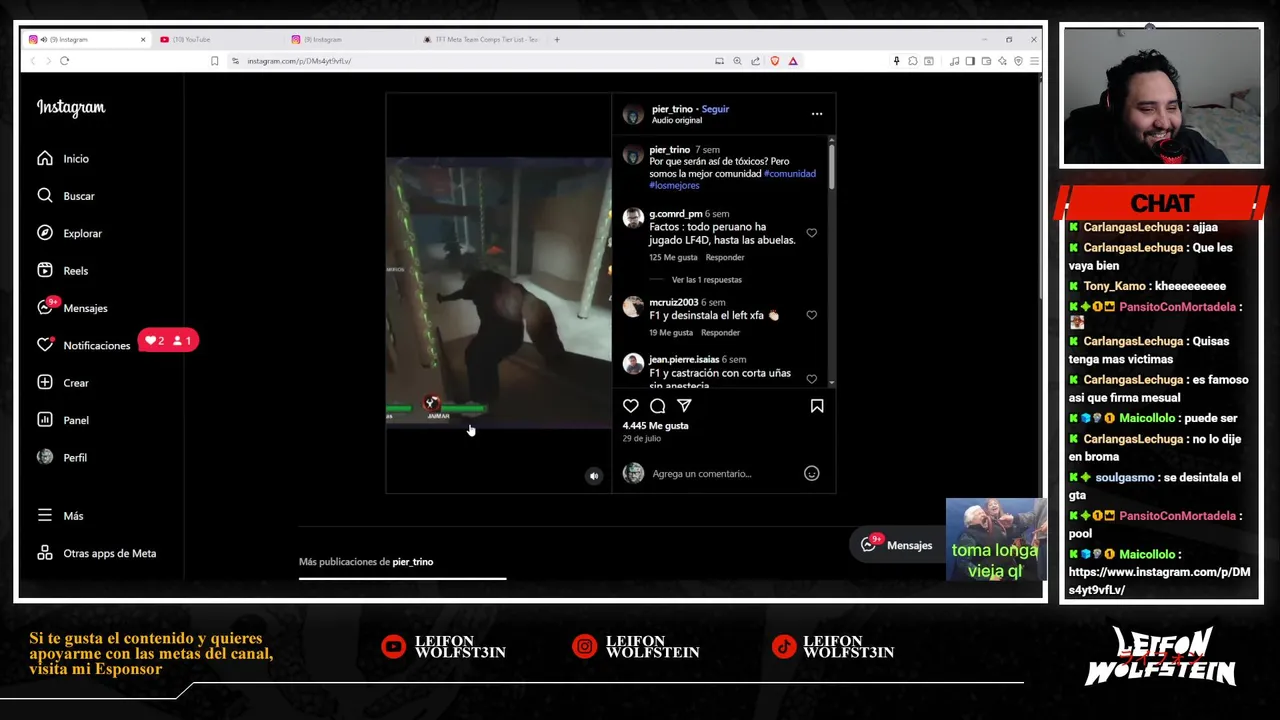Viewport: 1280px width, 720px height.
Task: Click the Instagram link in stream chat
Action: (1159, 581)
